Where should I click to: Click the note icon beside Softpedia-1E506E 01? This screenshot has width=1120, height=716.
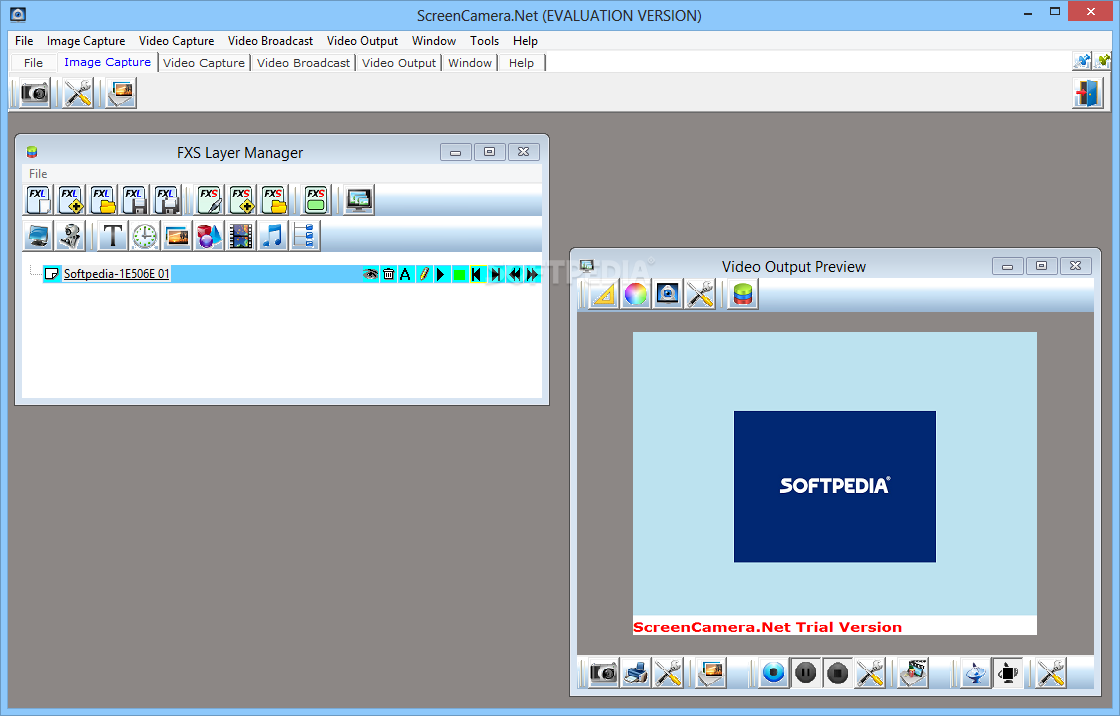(51, 274)
